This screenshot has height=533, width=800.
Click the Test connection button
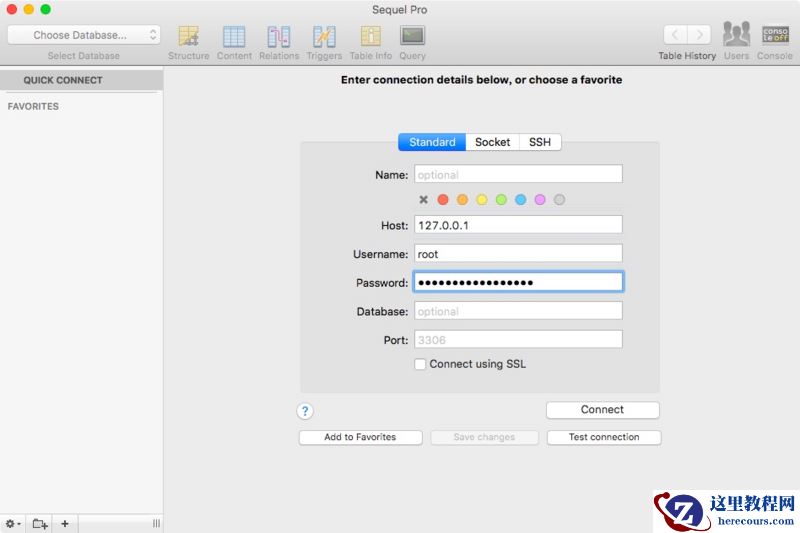[604, 437]
